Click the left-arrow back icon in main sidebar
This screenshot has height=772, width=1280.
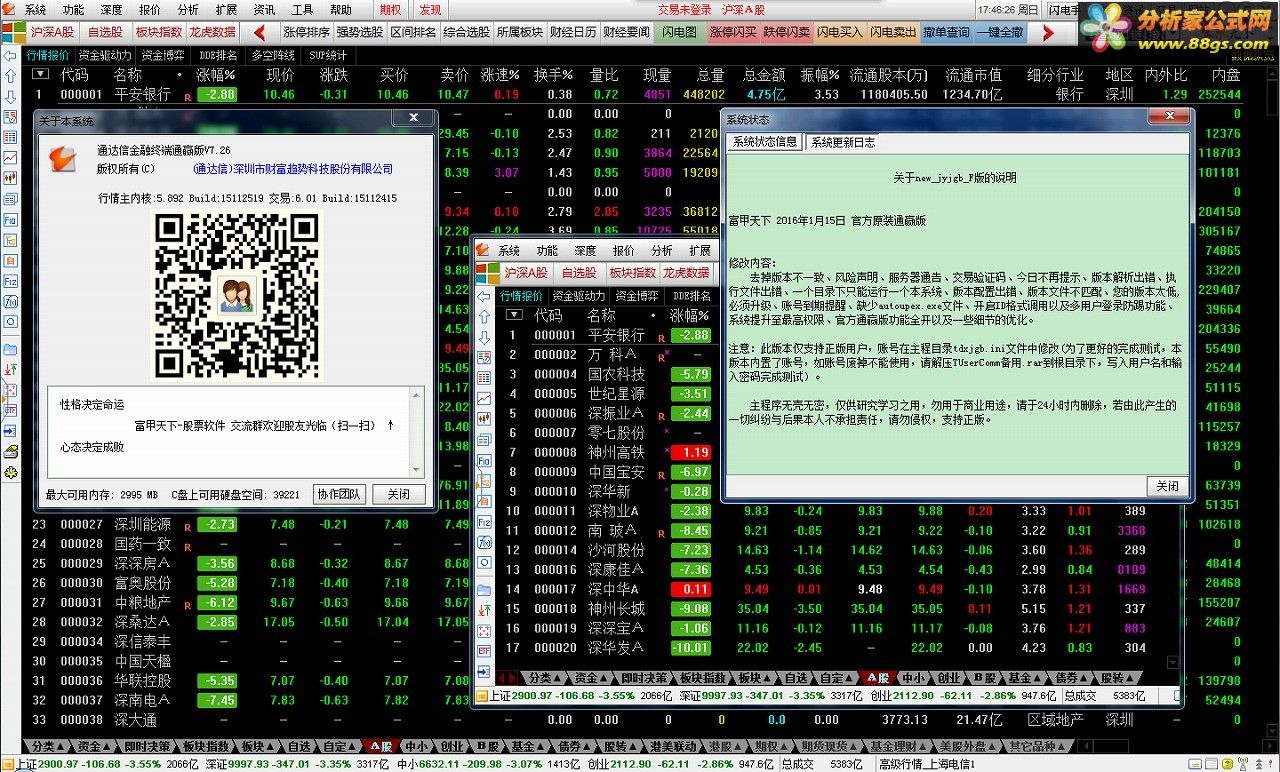pos(10,57)
